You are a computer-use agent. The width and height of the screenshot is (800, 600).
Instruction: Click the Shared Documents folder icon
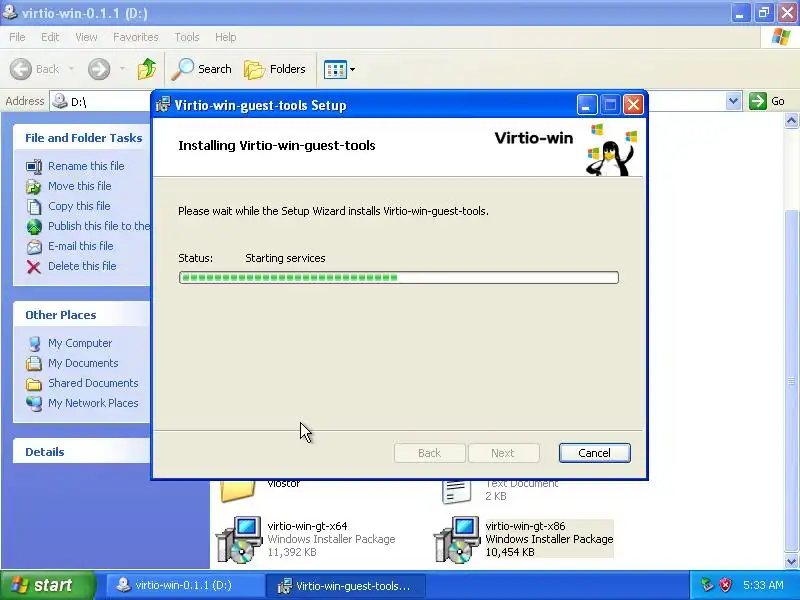pyautogui.click(x=34, y=383)
